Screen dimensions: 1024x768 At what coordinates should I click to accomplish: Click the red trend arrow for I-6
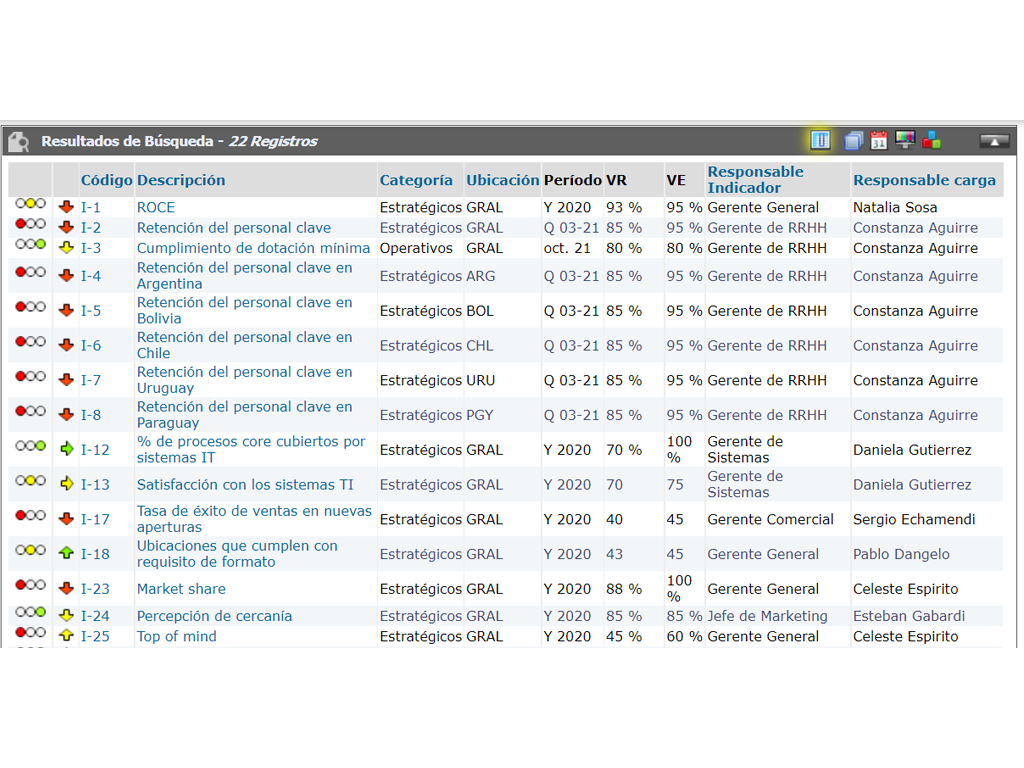66,345
